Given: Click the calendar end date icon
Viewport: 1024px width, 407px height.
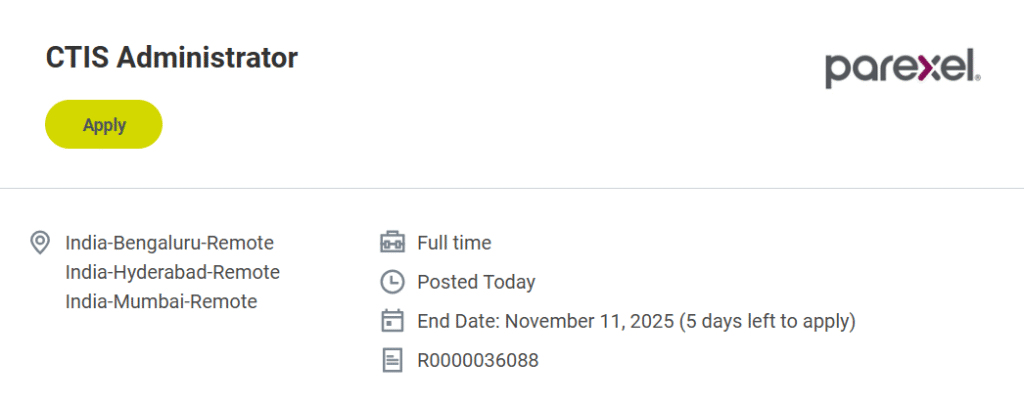Looking at the screenshot, I should pyautogui.click(x=392, y=321).
